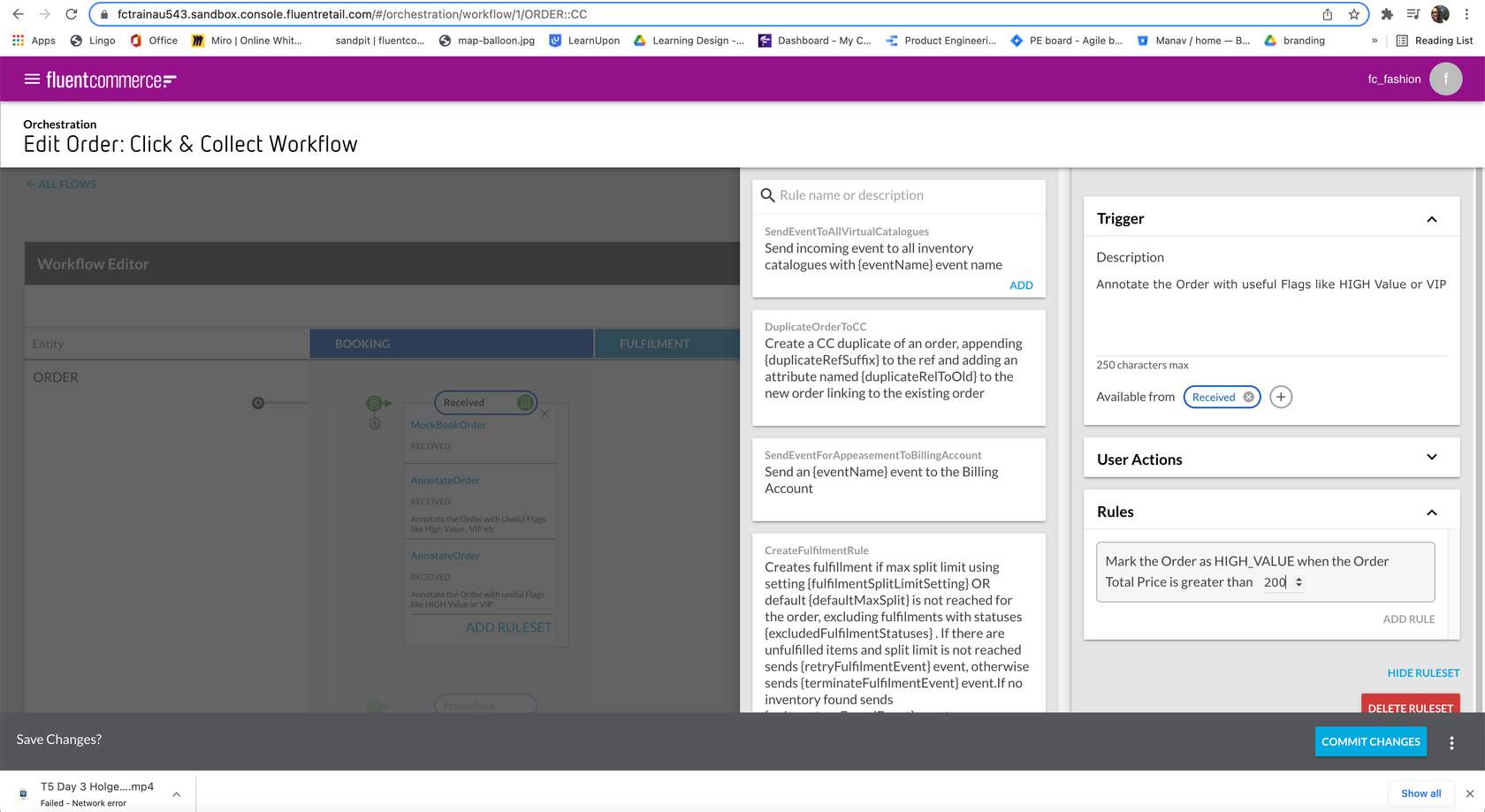The height and width of the screenshot is (812, 1485).
Task: Collapse the Rules section
Action: [1431, 512]
